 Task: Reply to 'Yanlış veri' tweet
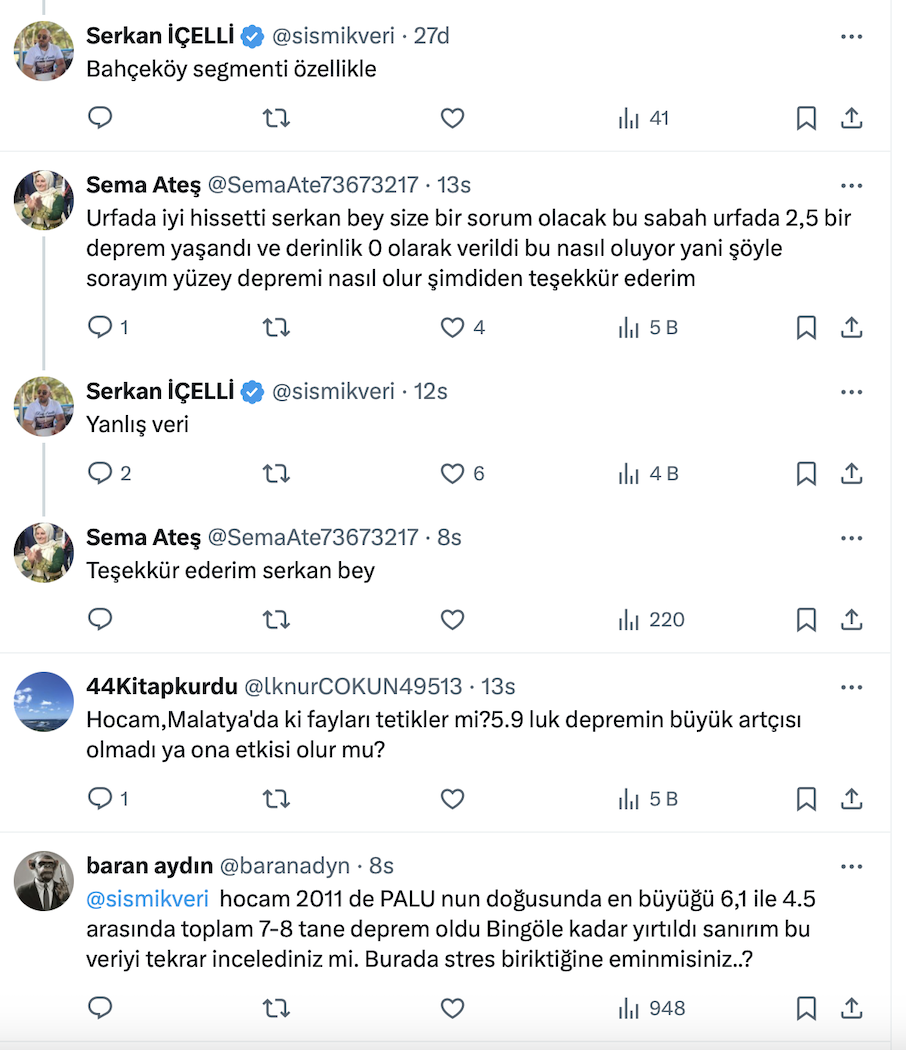(x=100, y=473)
